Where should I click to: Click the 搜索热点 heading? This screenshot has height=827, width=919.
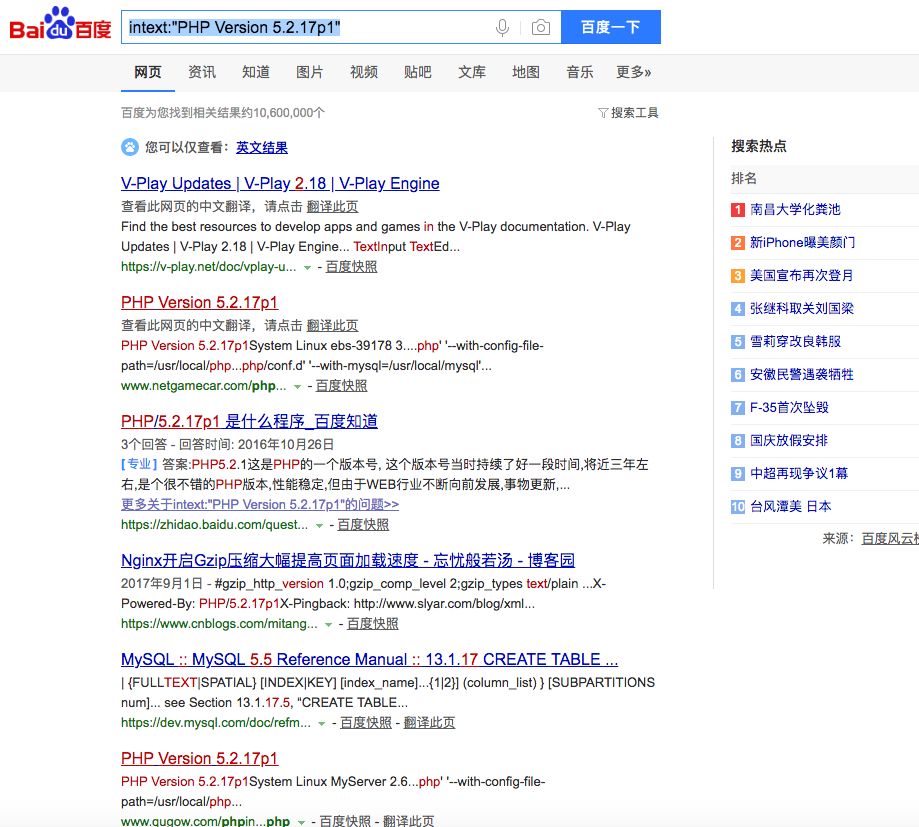[758, 146]
